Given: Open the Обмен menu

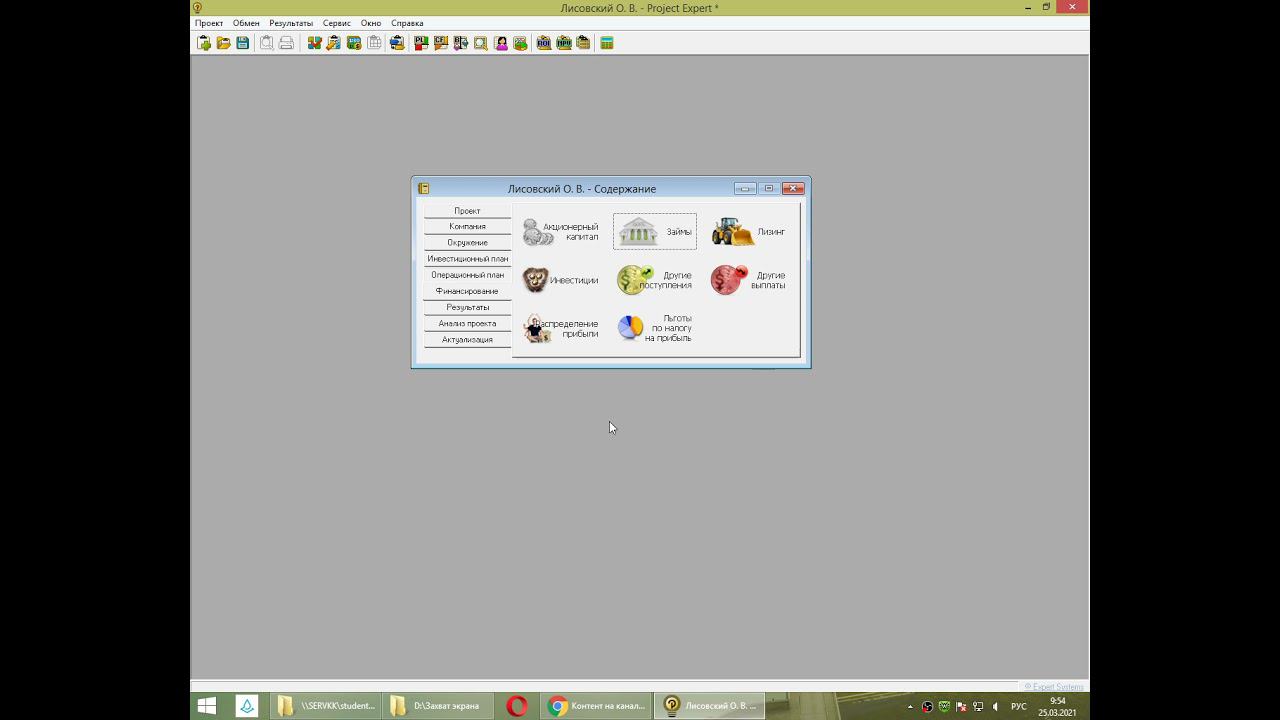Looking at the screenshot, I should pyautogui.click(x=246, y=23).
